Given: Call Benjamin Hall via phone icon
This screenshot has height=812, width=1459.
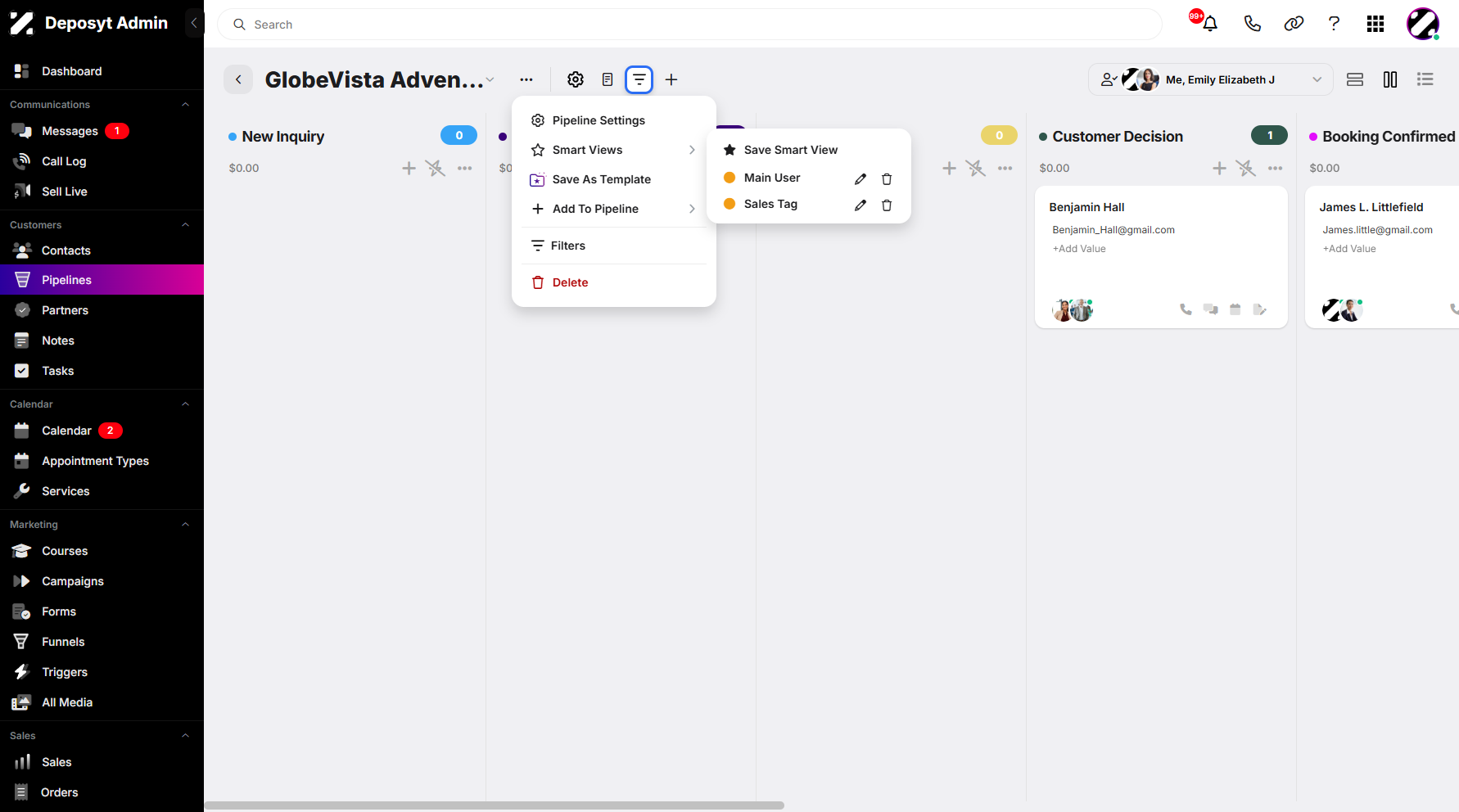Looking at the screenshot, I should point(1186,309).
